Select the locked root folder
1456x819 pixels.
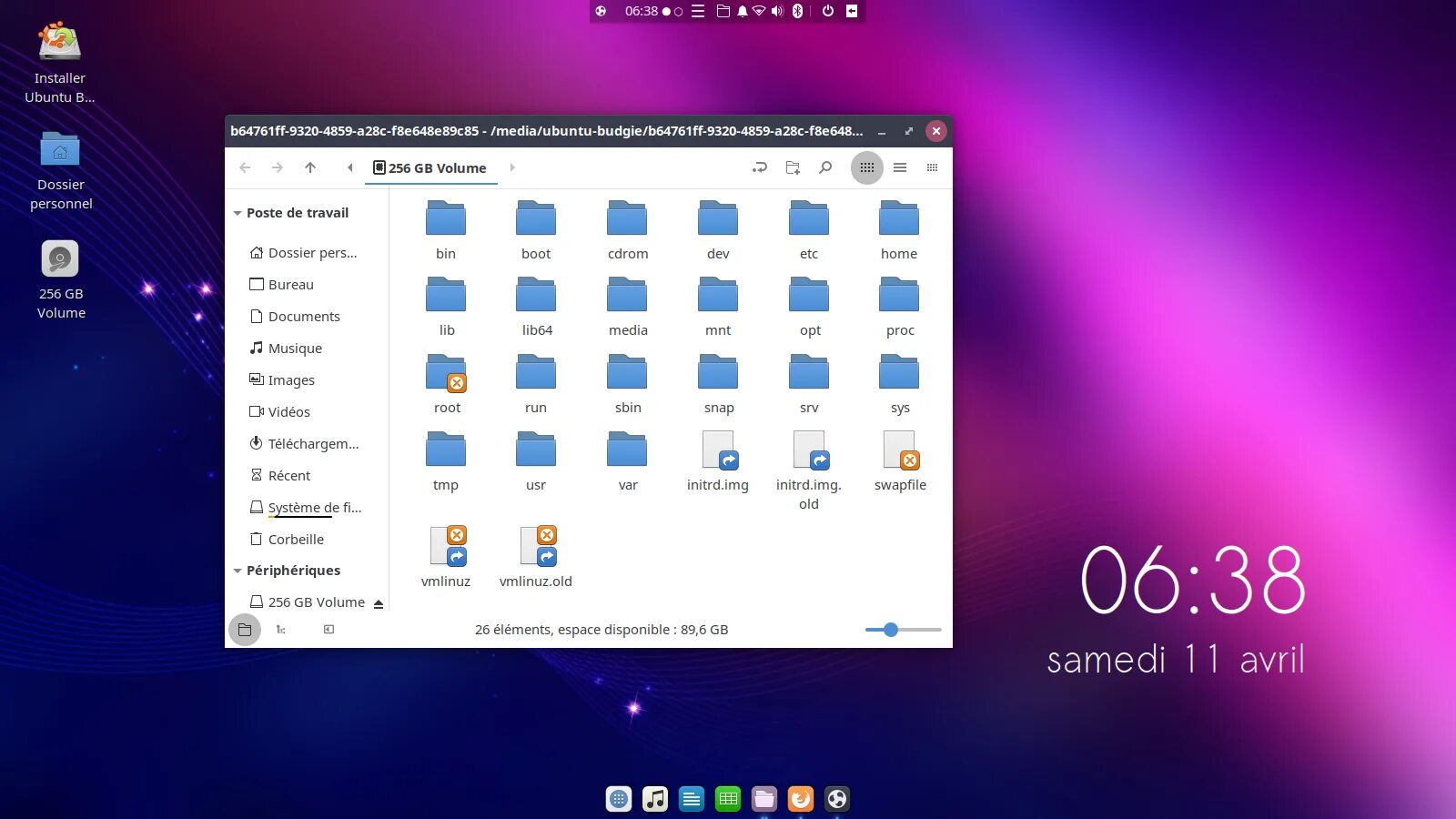(x=446, y=385)
